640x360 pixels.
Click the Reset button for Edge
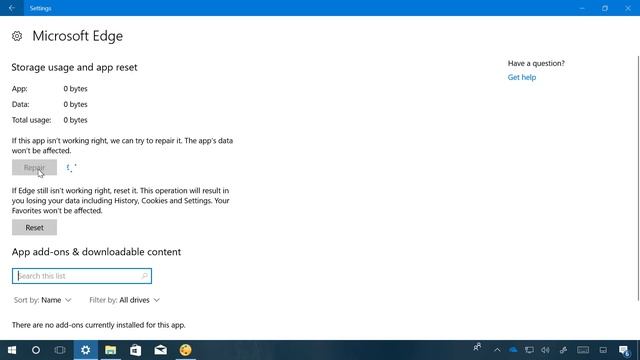click(34, 227)
